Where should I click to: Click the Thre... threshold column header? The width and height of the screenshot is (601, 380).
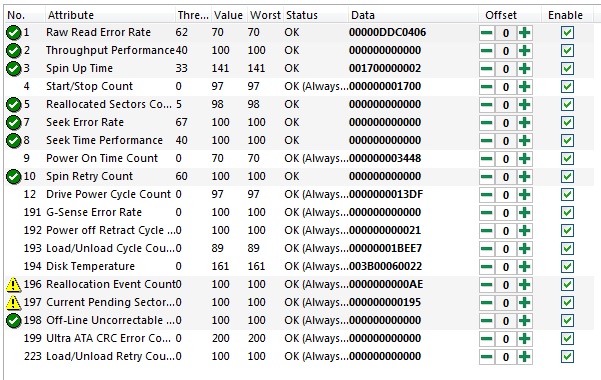click(193, 15)
